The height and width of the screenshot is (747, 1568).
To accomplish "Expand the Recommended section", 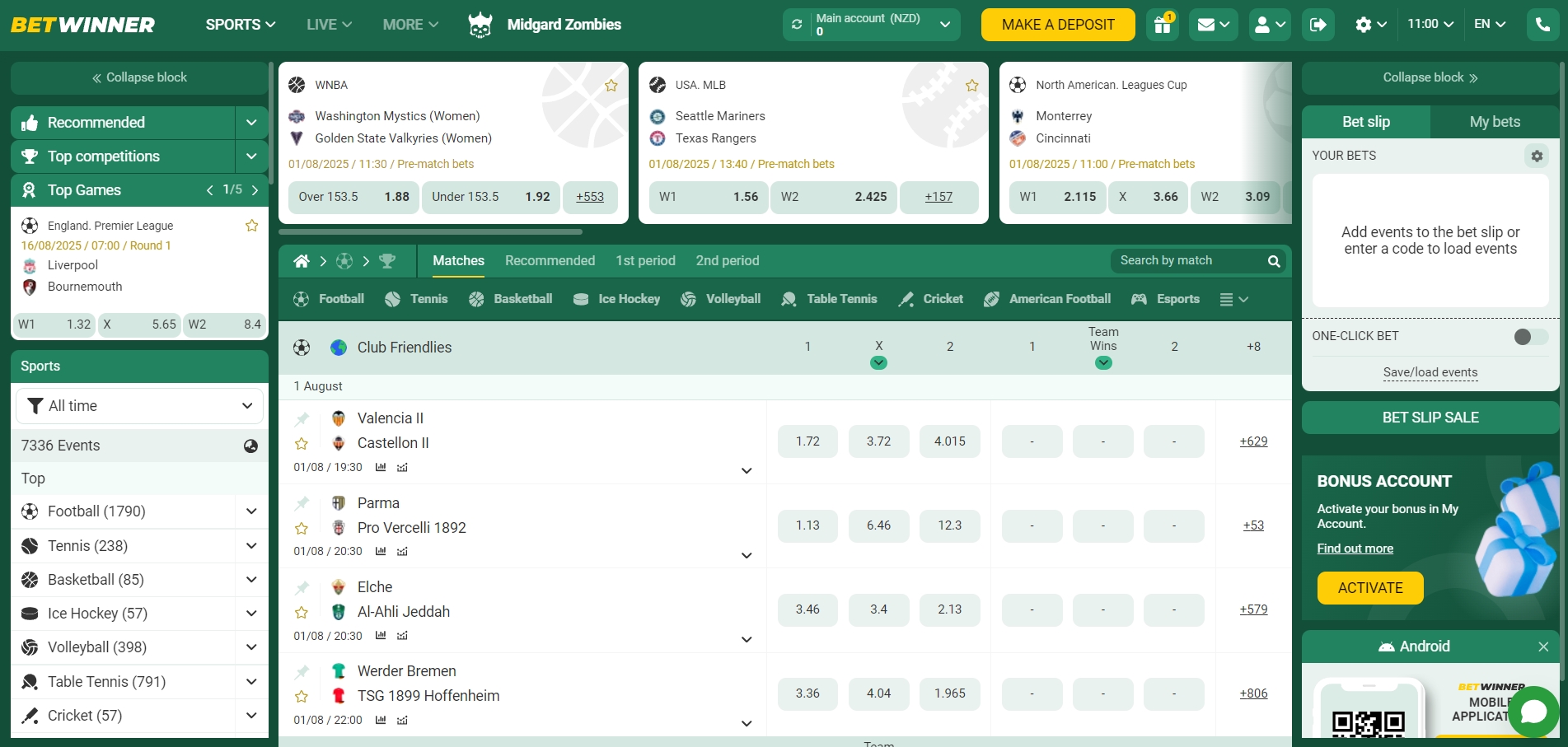I will coord(251,123).
